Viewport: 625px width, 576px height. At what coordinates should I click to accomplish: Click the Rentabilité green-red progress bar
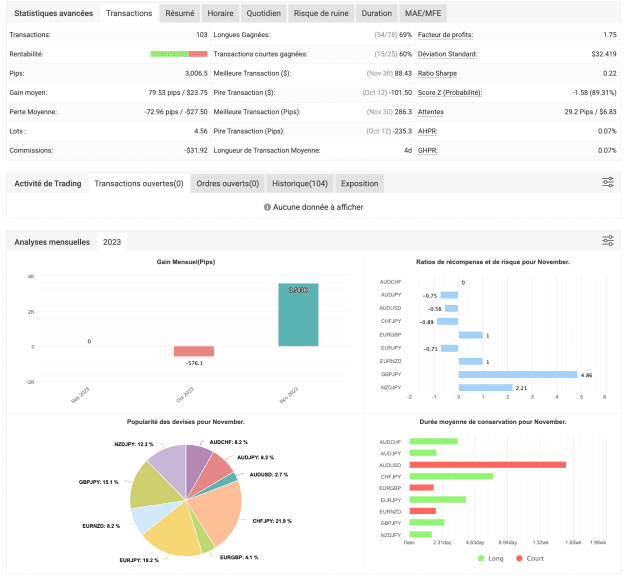pyautogui.click(x=179, y=54)
